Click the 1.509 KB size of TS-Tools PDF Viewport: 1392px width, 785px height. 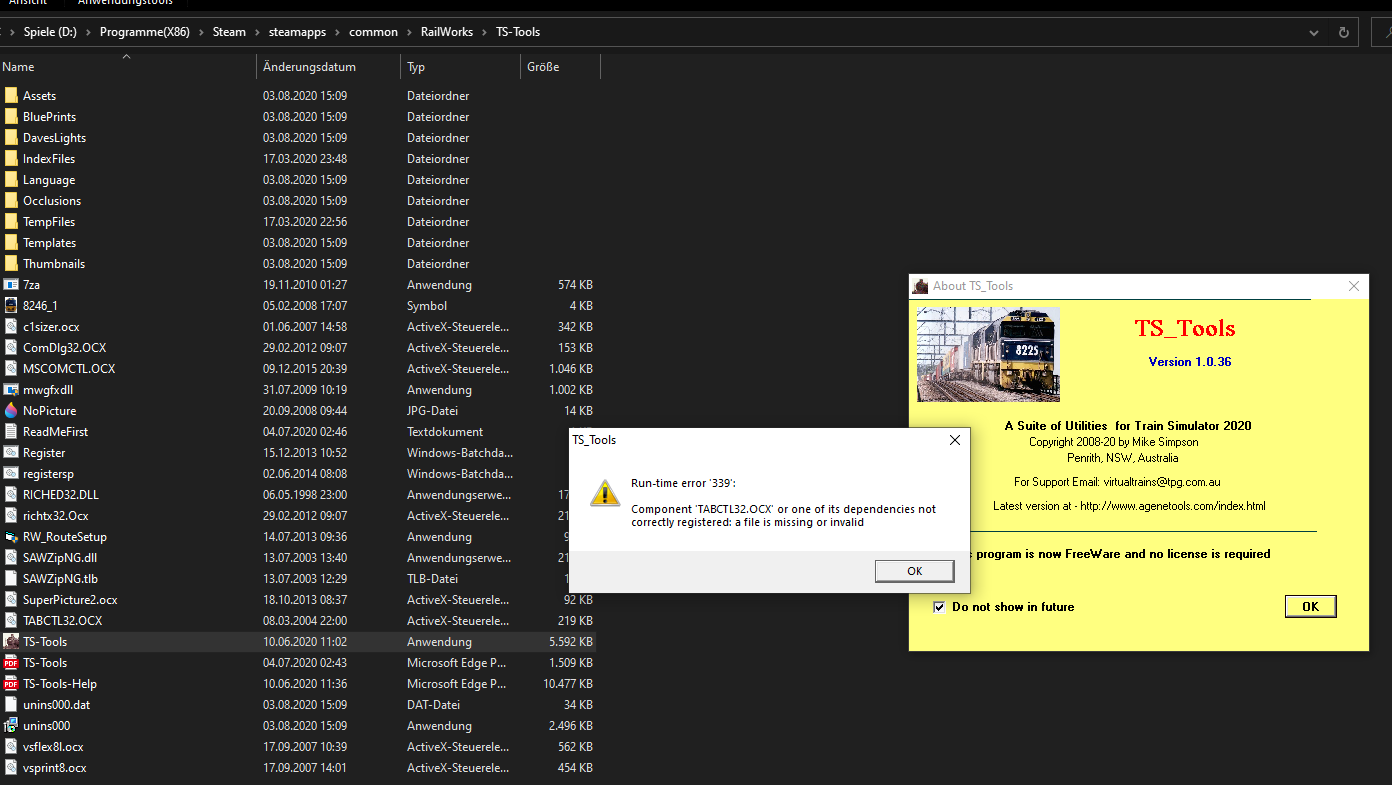click(x=571, y=663)
